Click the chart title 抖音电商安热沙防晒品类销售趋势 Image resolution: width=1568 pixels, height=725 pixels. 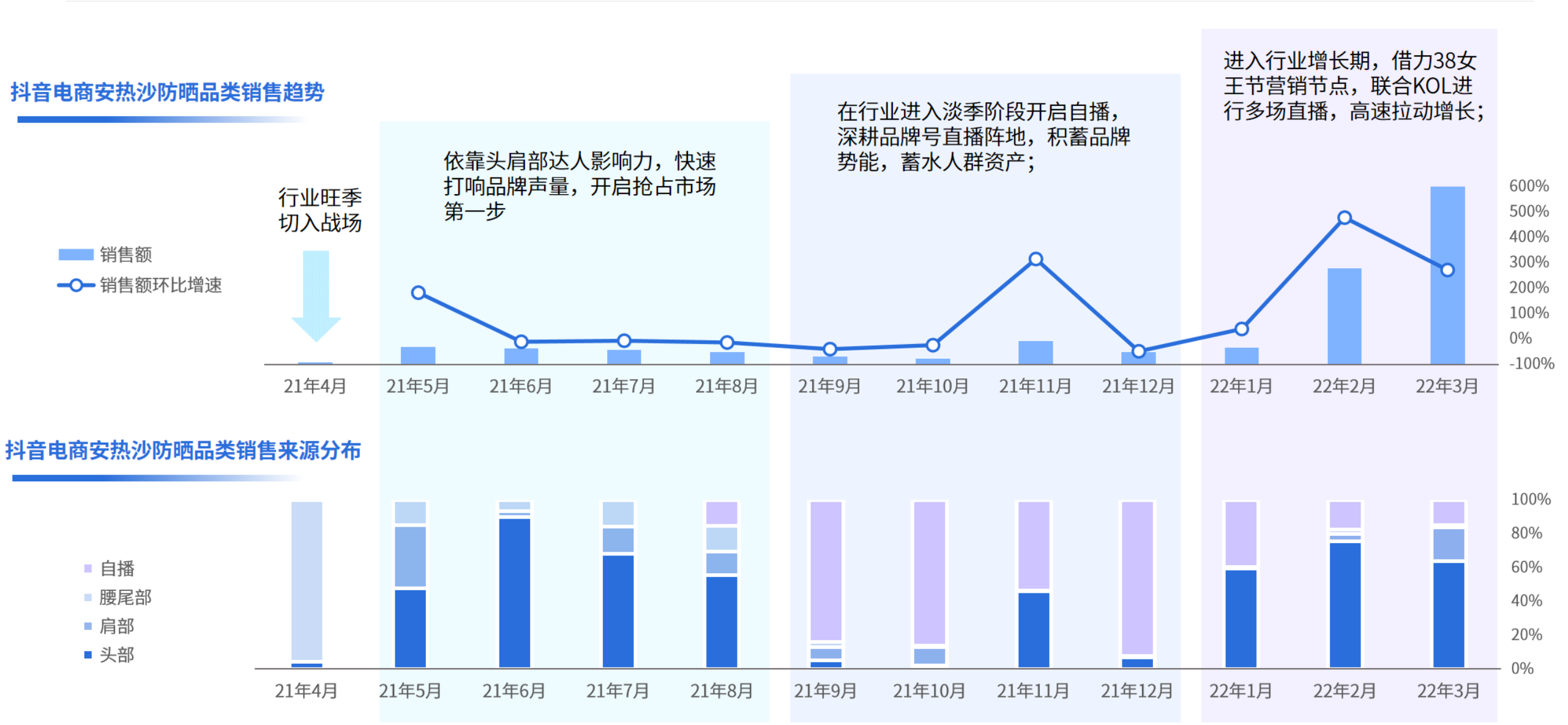click(167, 92)
